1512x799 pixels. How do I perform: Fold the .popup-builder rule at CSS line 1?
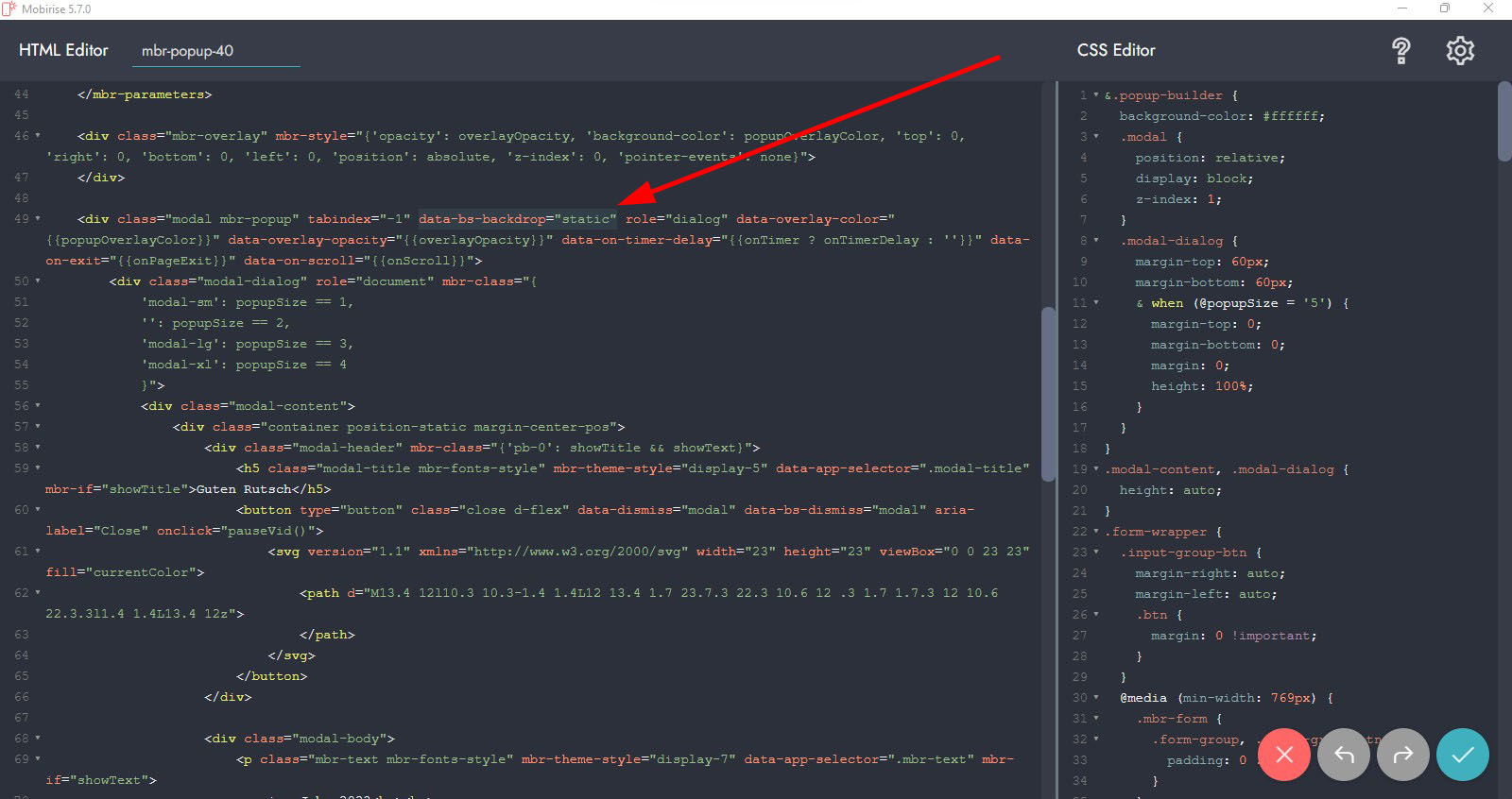coord(1096,95)
